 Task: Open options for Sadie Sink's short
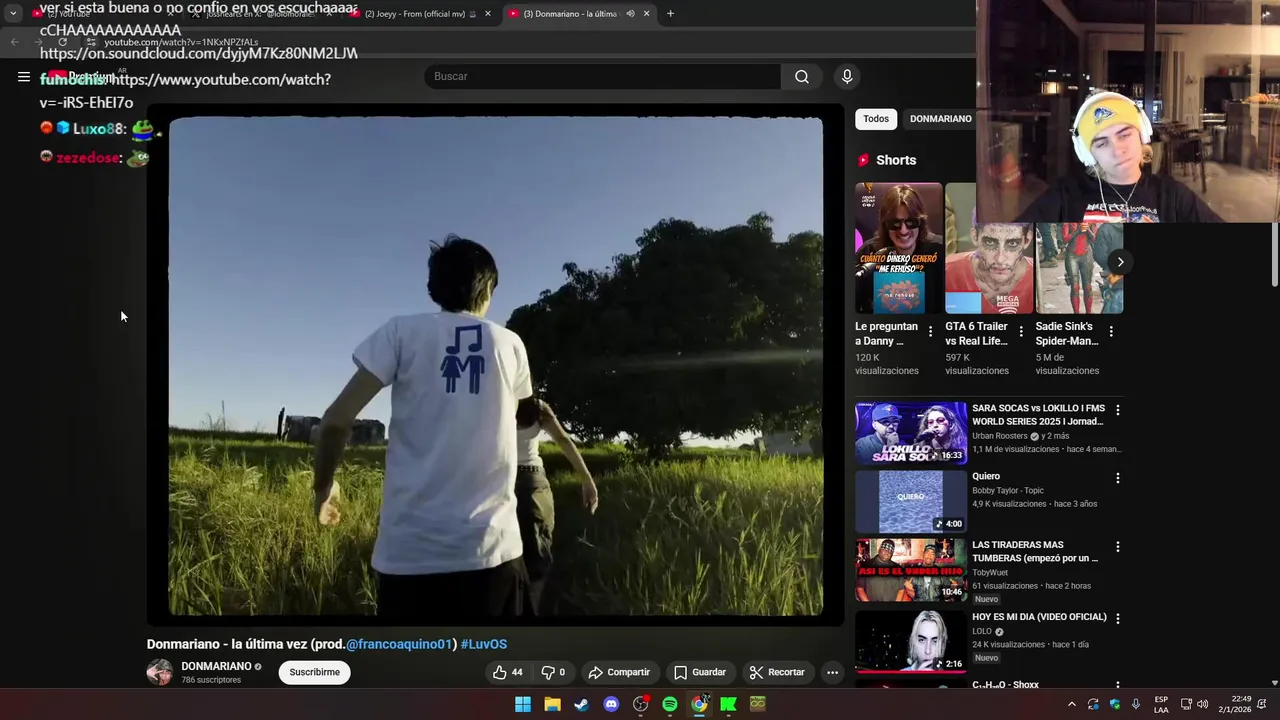click(x=1111, y=331)
